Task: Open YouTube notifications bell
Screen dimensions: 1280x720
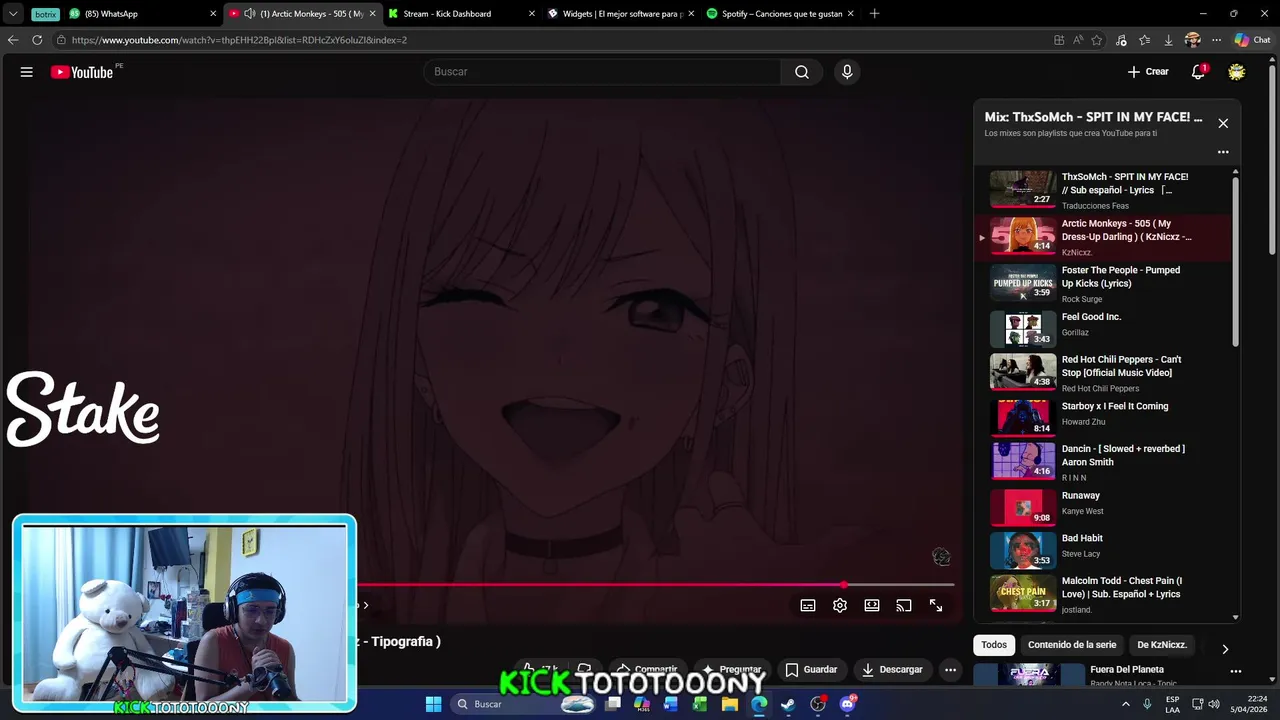Action: coord(1198,72)
